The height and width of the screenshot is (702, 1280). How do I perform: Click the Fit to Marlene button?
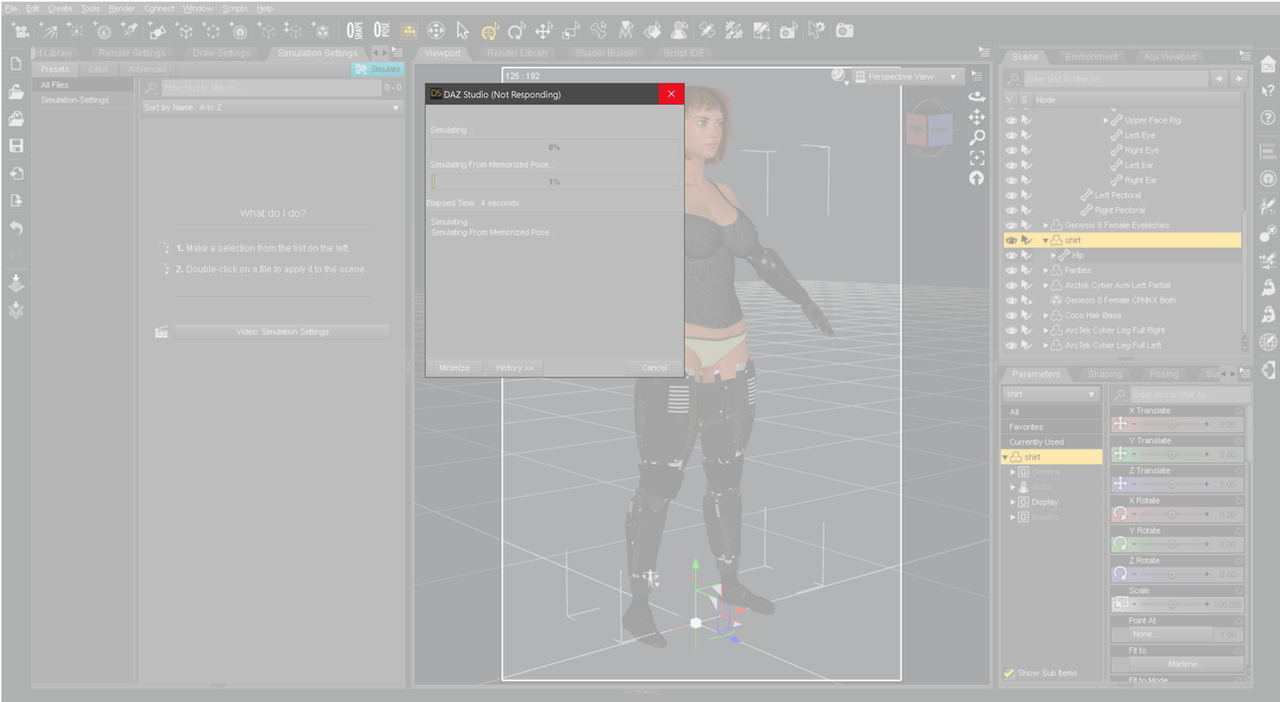[x=1186, y=664]
